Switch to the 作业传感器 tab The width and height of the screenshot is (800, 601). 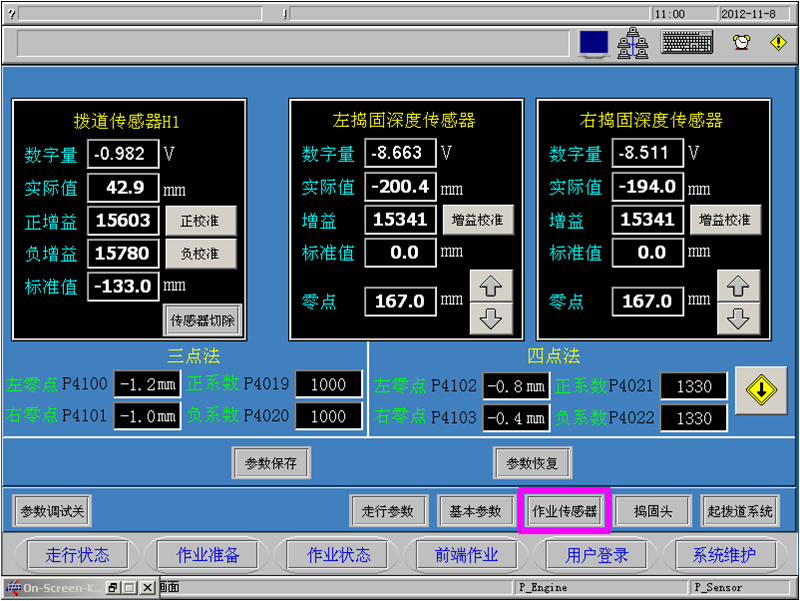[564, 511]
